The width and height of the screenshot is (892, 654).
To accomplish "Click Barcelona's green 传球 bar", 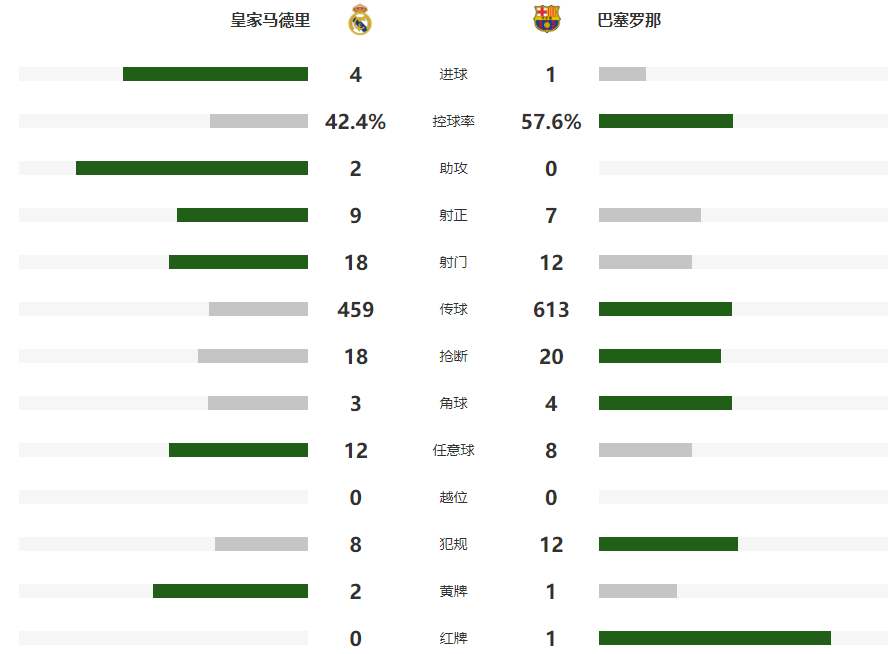I will 665,309.
